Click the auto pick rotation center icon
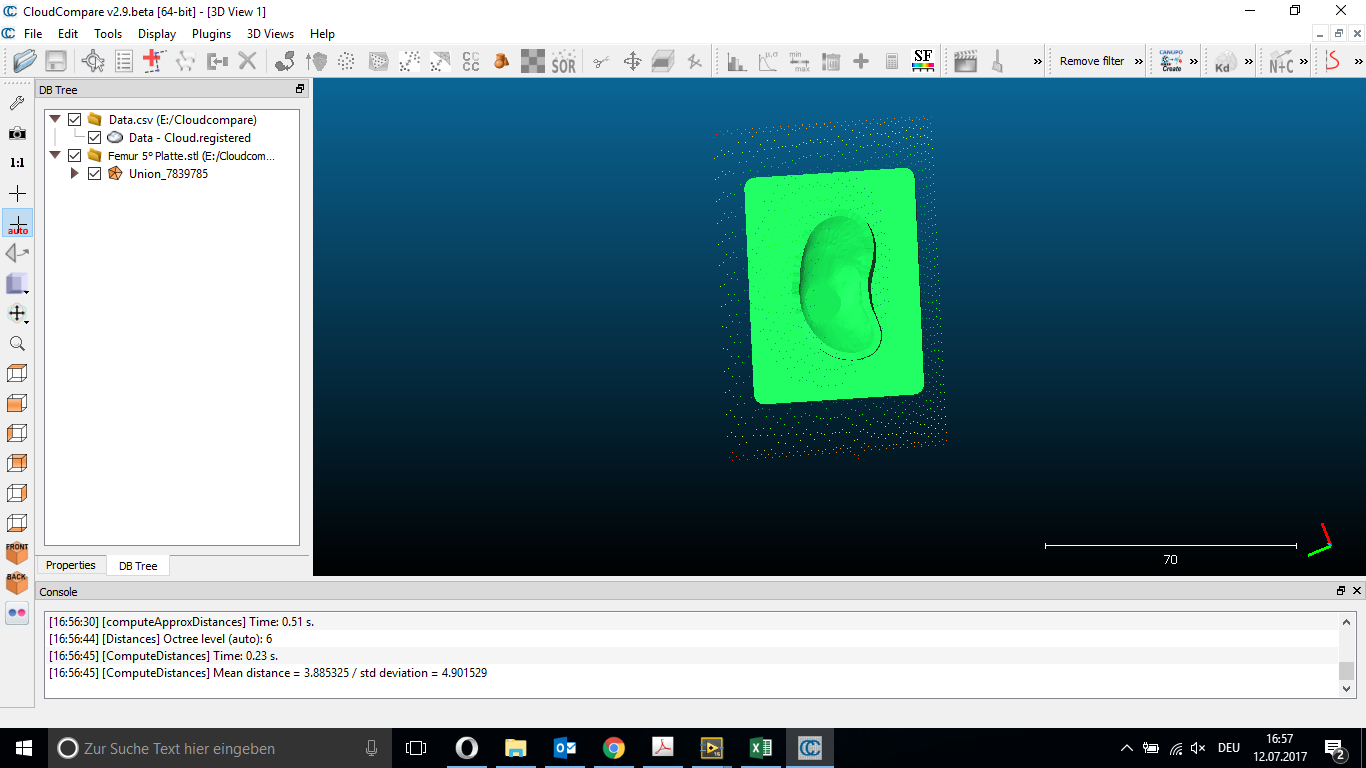 click(17, 223)
